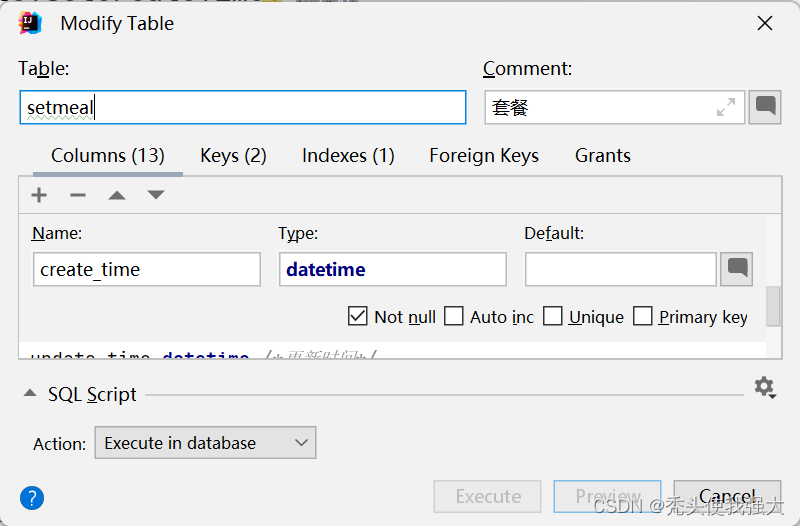
Task: Close the Modify Table dialog
Action: (x=764, y=23)
